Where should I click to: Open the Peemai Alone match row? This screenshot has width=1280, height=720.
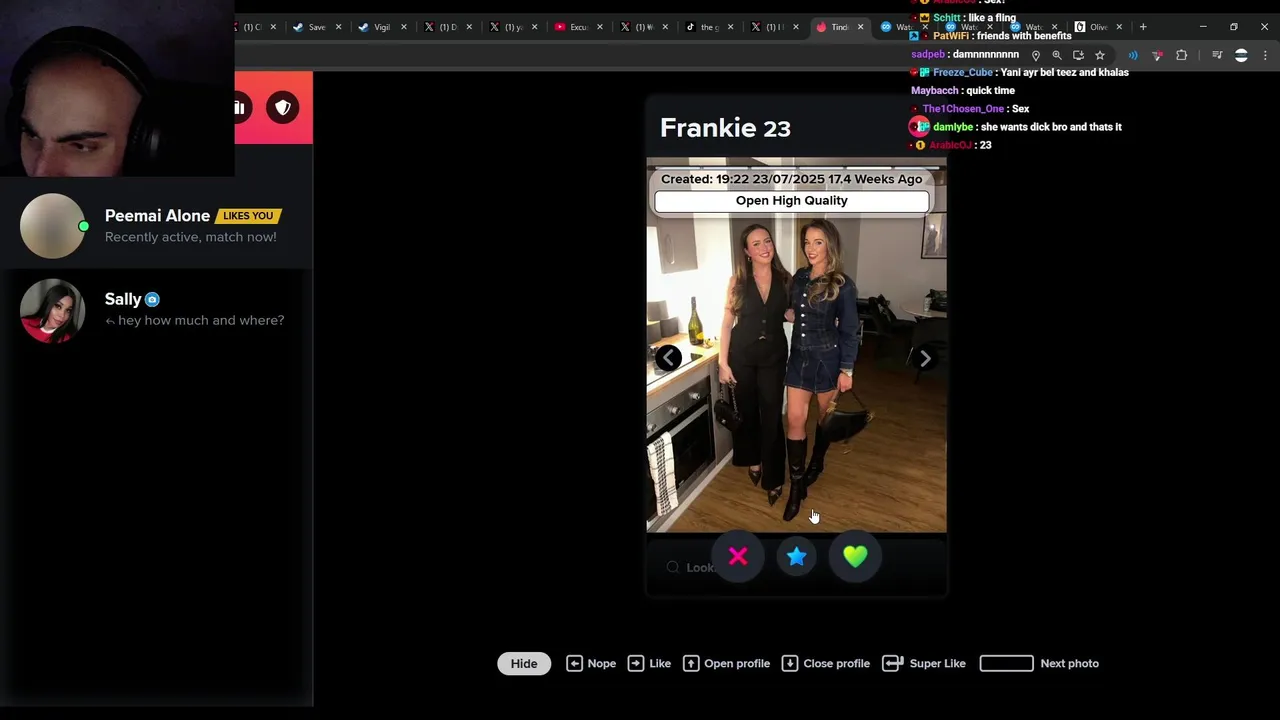(x=157, y=226)
